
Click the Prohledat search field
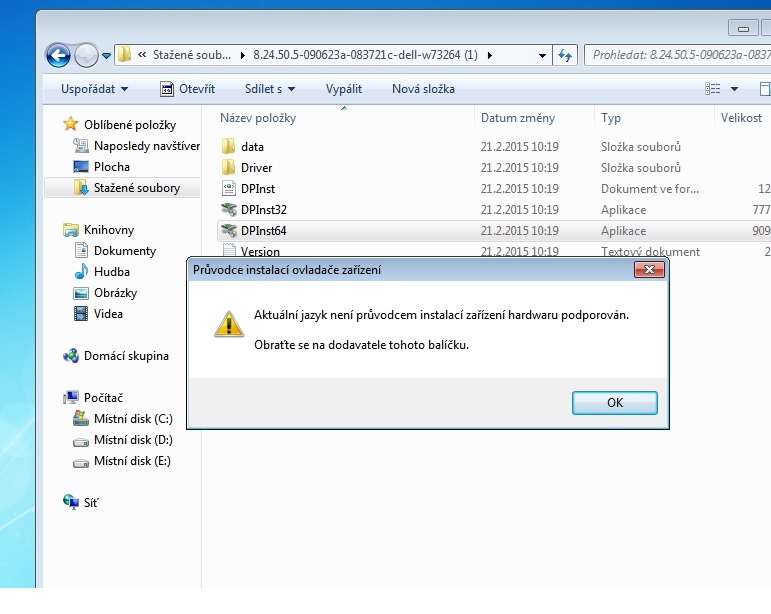(x=678, y=55)
